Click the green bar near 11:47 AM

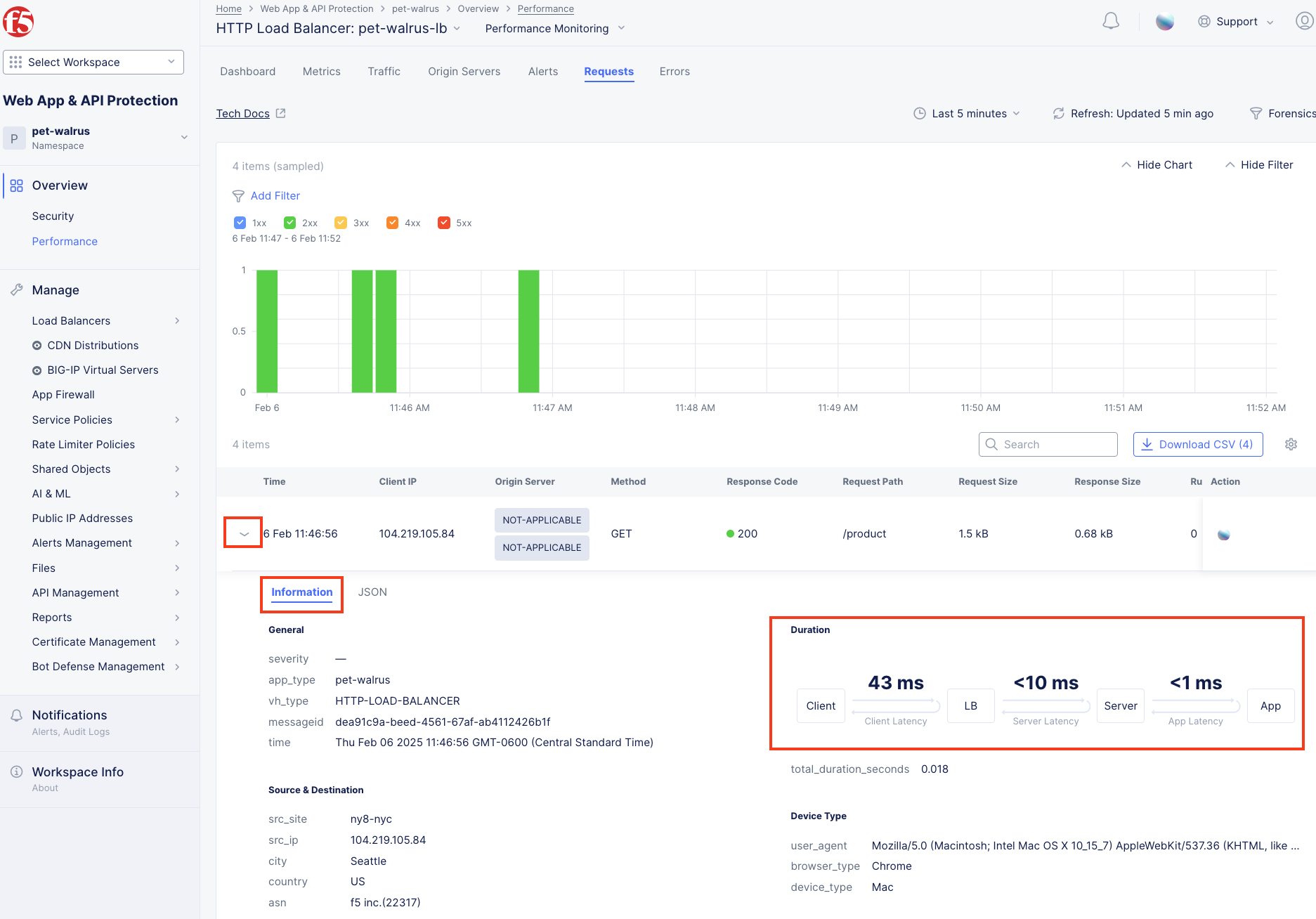528,331
